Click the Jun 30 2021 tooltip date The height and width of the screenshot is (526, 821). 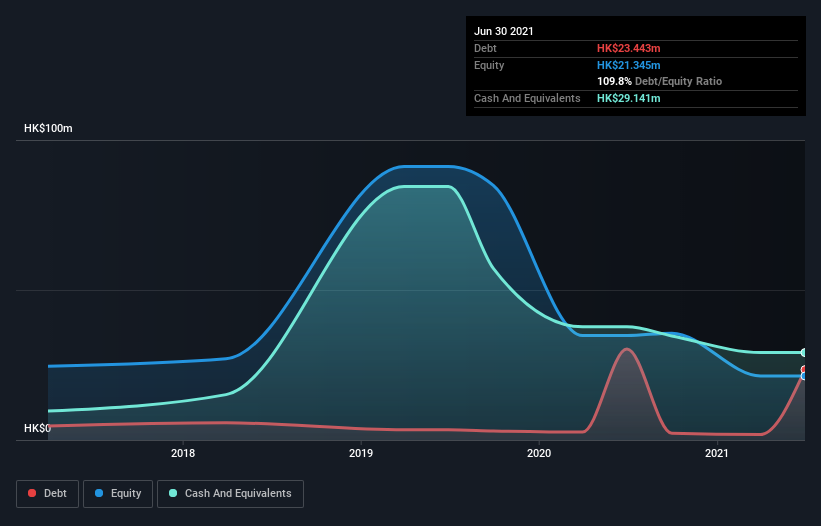(x=504, y=31)
